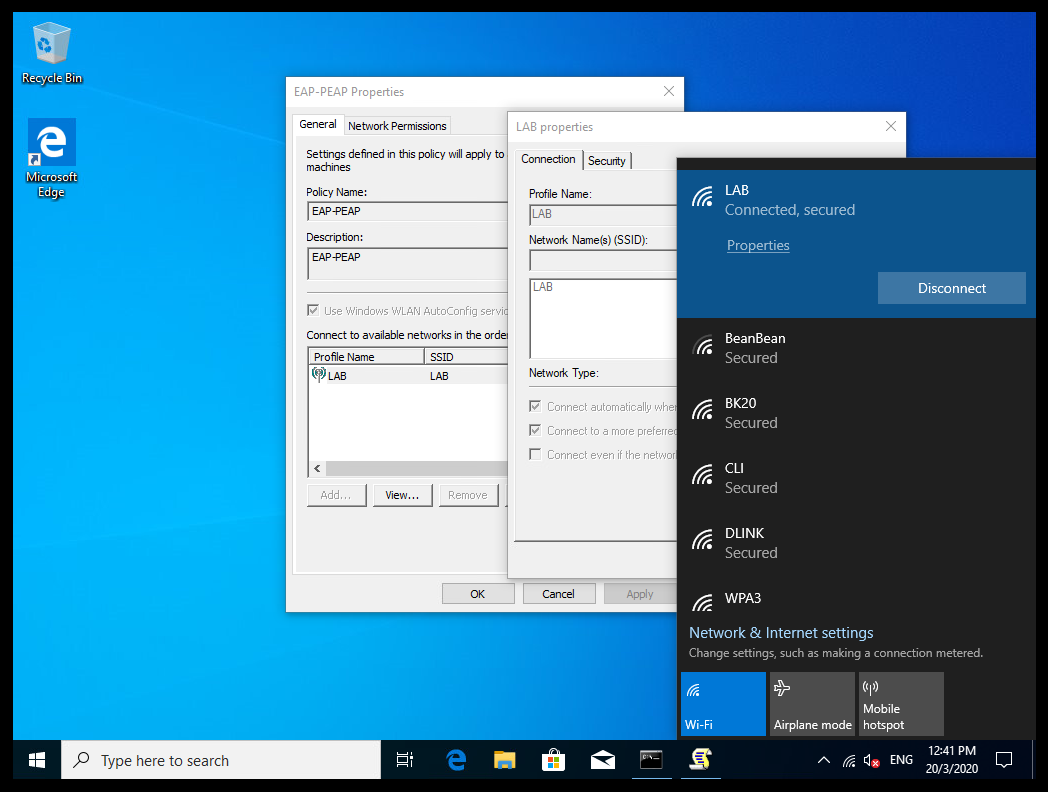Click the Network Name SSID input field
The height and width of the screenshot is (792, 1048).
click(x=603, y=260)
